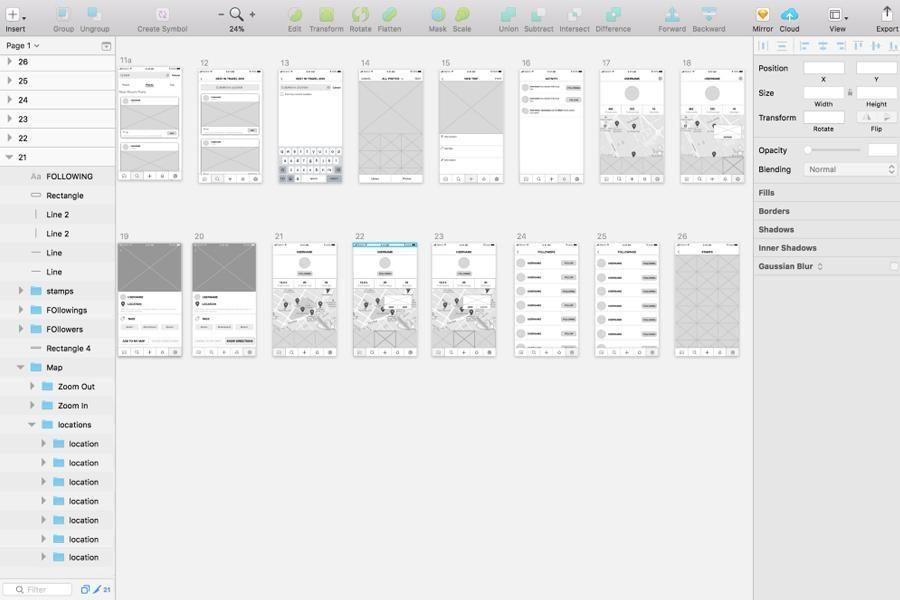Click the layer Filter search field
Image resolution: width=900 pixels, height=600 pixels.
coord(40,590)
